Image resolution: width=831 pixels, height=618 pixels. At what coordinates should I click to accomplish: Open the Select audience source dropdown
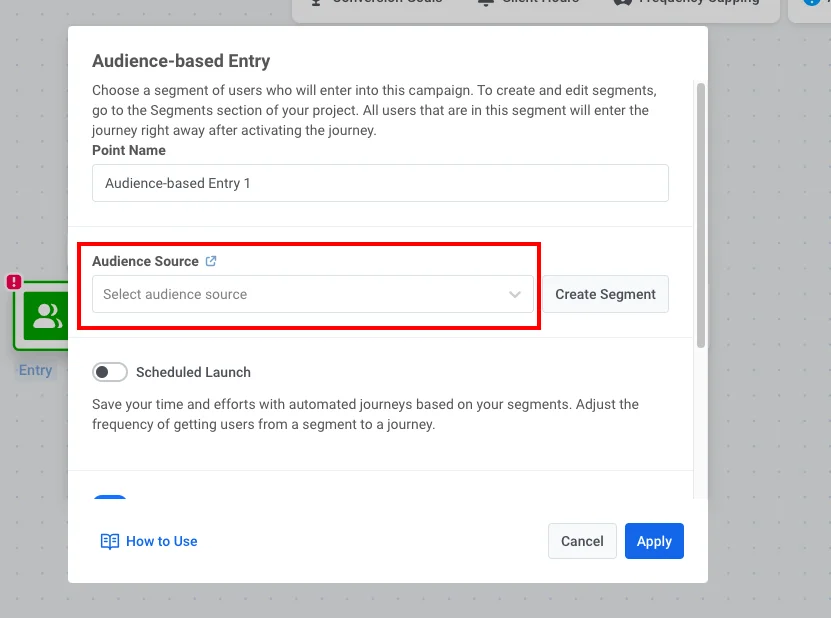[x=300, y=294]
